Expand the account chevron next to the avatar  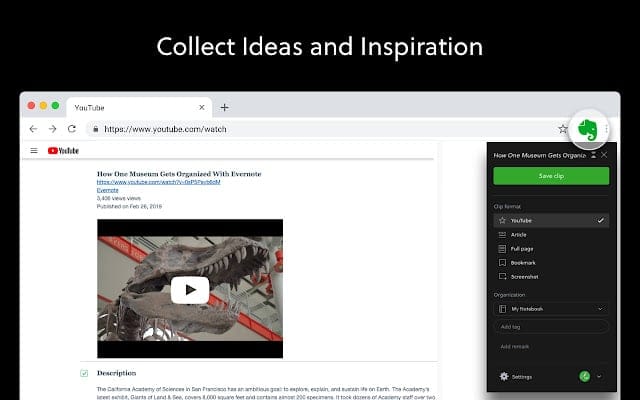[x=599, y=376]
